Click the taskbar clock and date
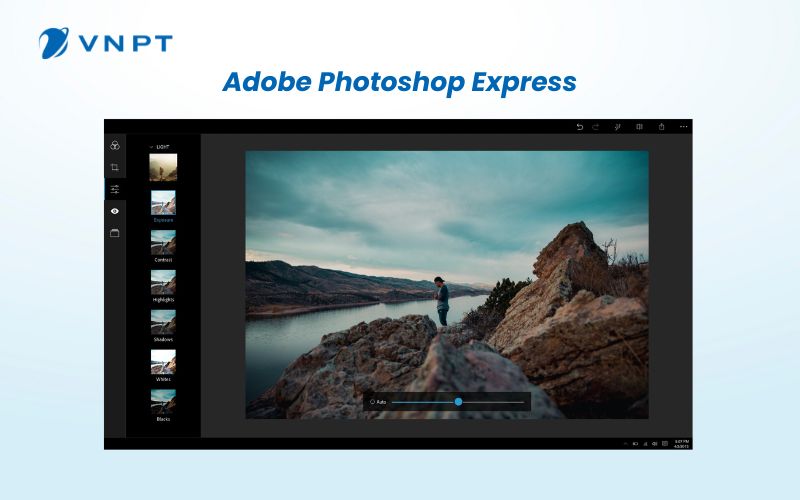Viewport: 800px width, 500px height. [682, 444]
